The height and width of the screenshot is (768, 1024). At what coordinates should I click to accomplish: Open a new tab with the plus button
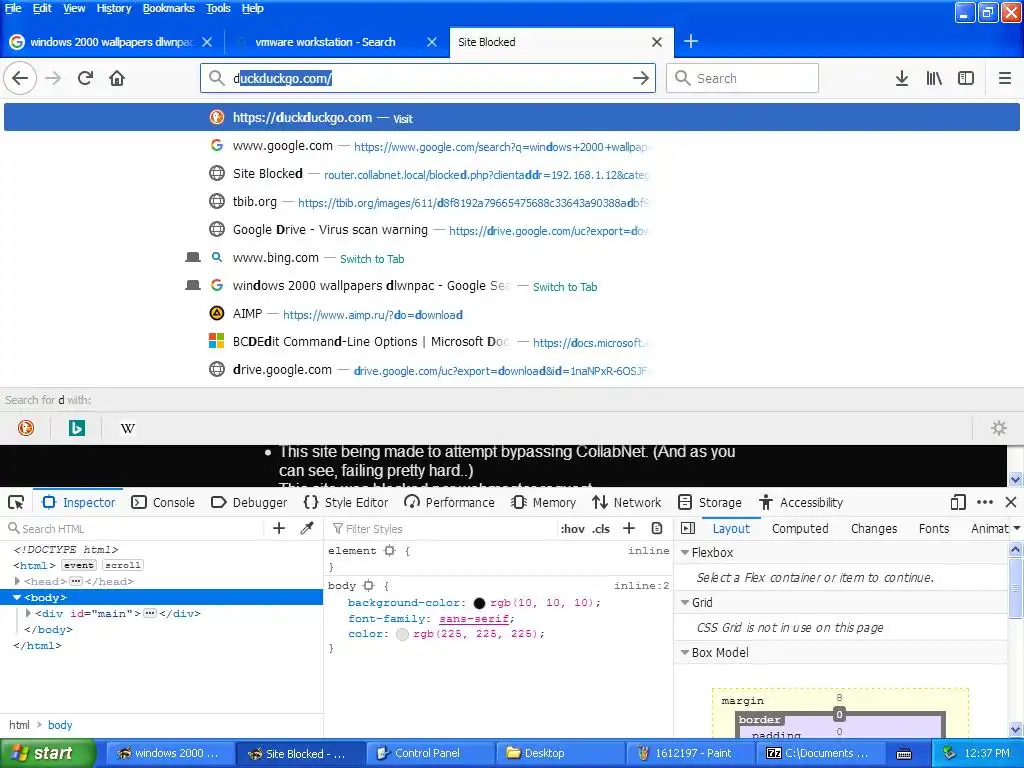click(x=691, y=42)
